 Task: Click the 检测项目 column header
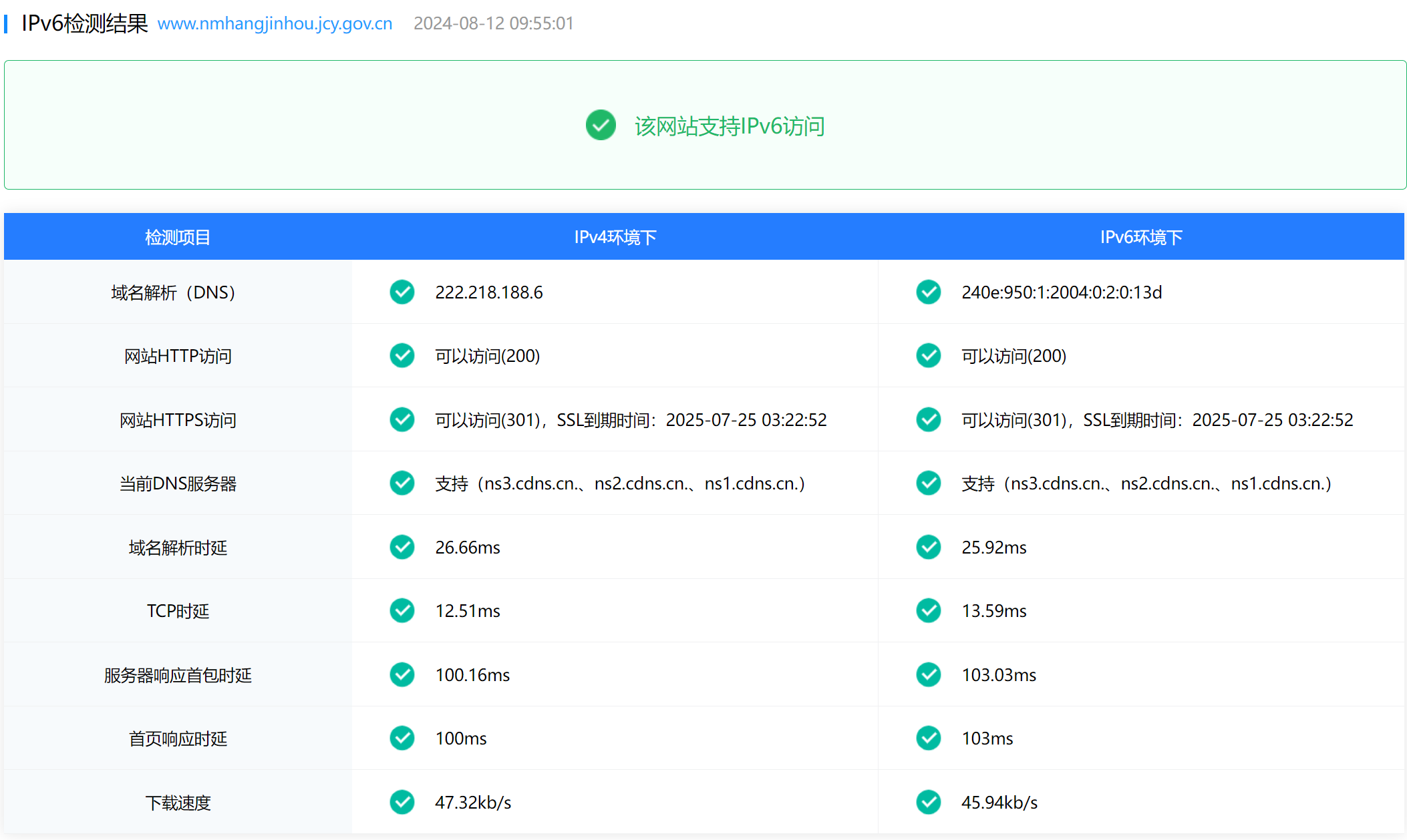(x=178, y=237)
